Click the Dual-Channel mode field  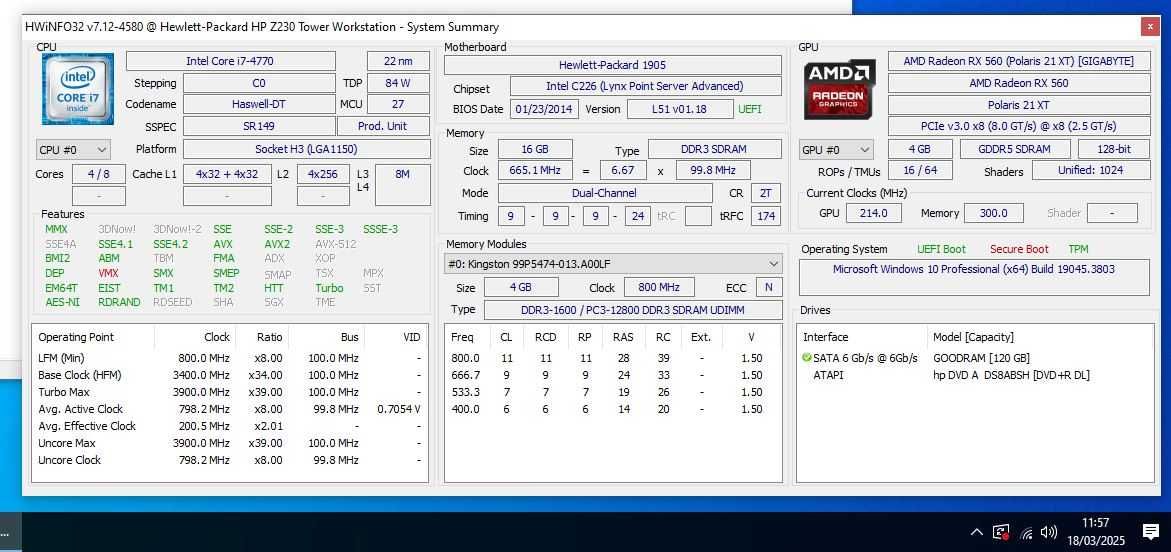click(x=605, y=193)
